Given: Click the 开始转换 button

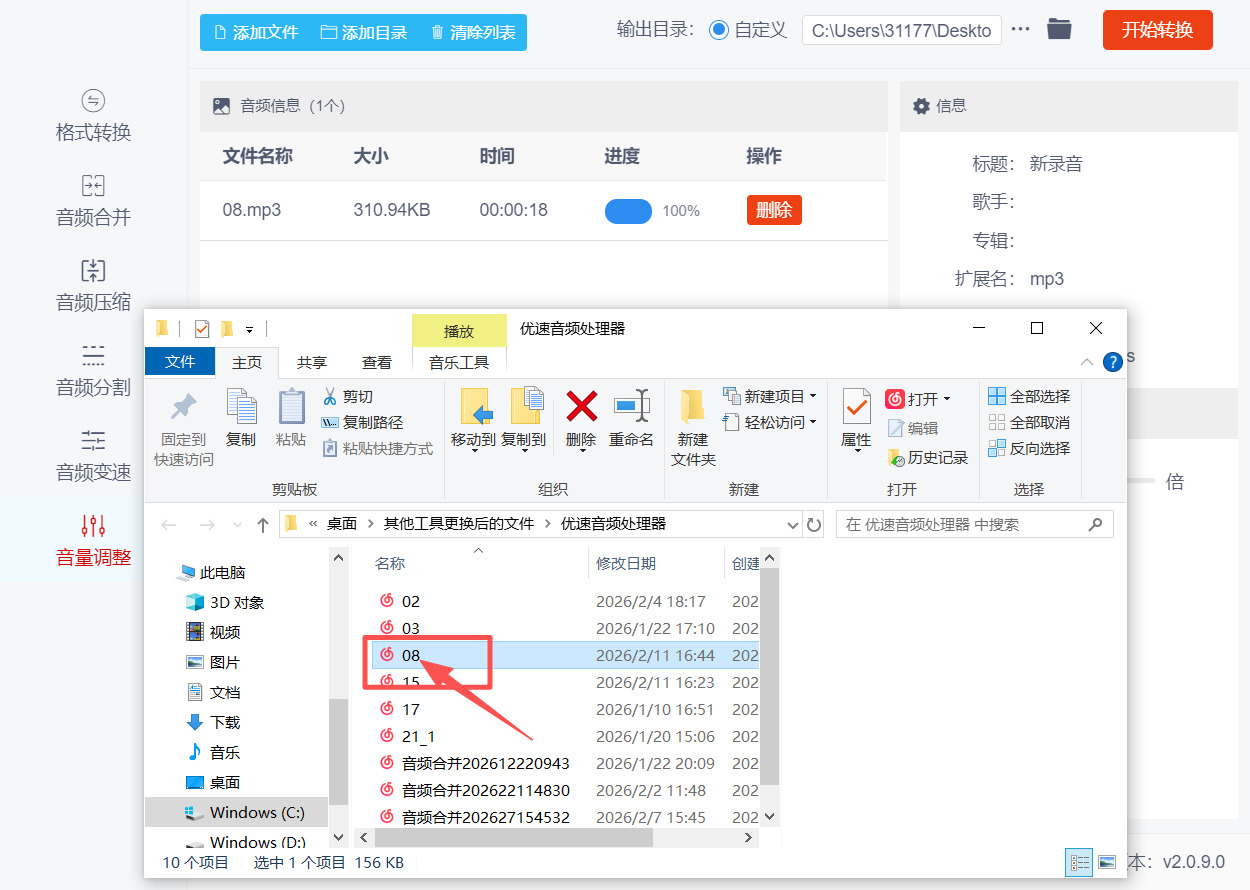Looking at the screenshot, I should tap(1157, 30).
